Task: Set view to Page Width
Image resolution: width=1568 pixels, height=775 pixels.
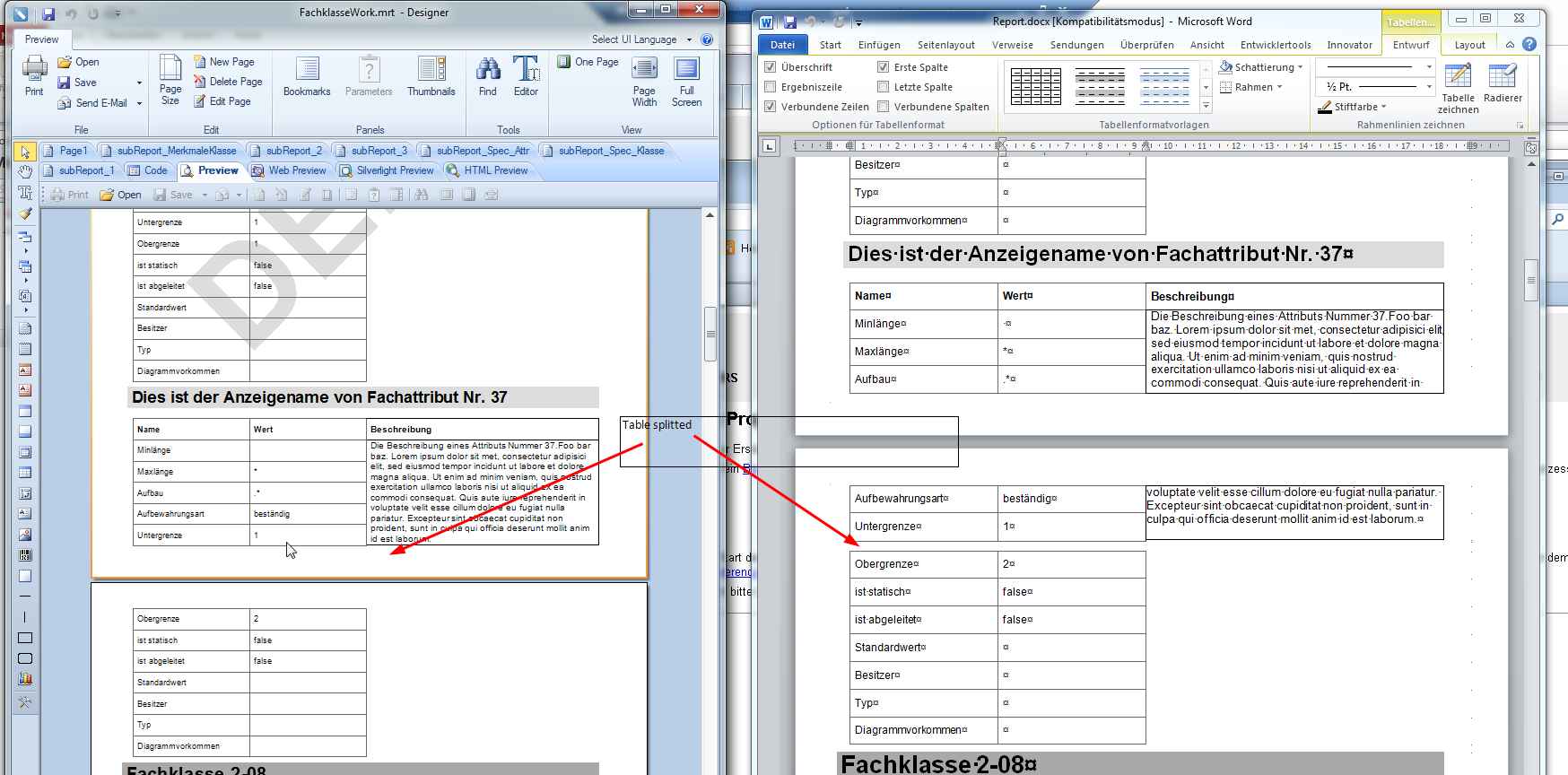Action: coord(644,82)
